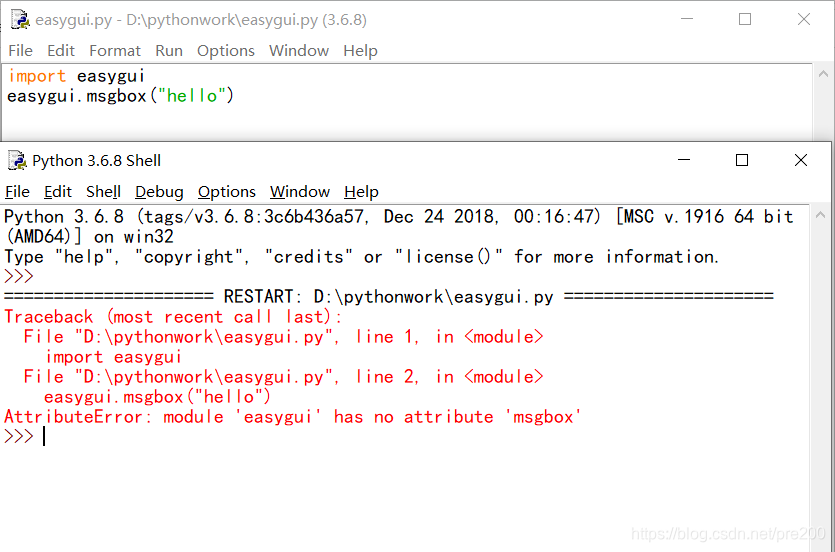
Task: Open Options menu in Python Shell window
Action: coord(226,192)
